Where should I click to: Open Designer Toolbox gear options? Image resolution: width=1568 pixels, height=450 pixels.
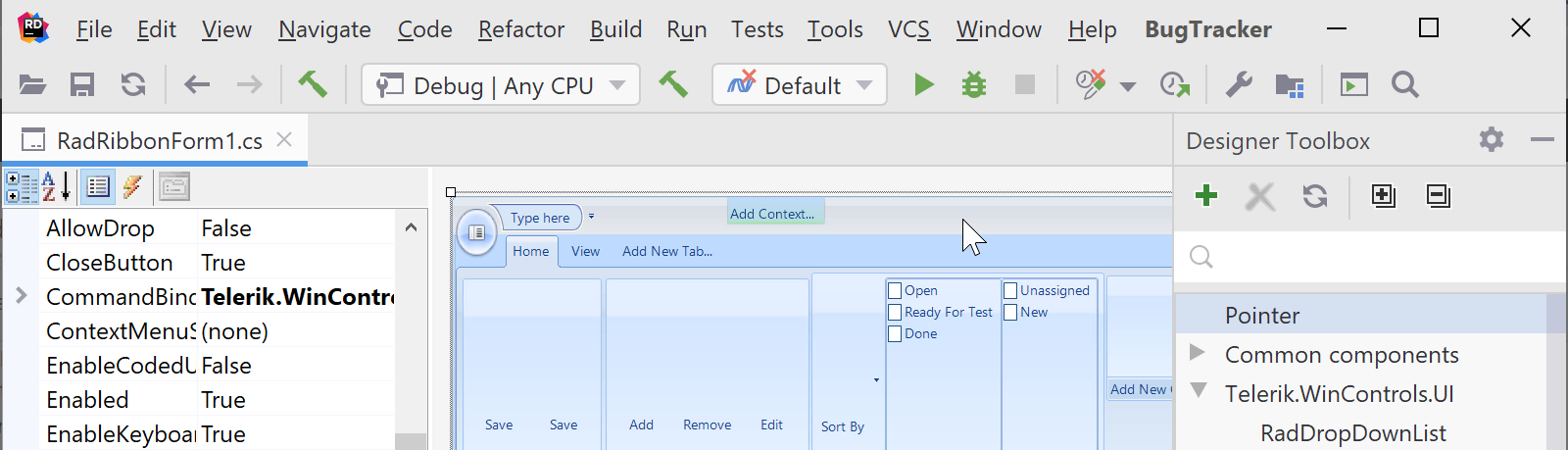1492,140
